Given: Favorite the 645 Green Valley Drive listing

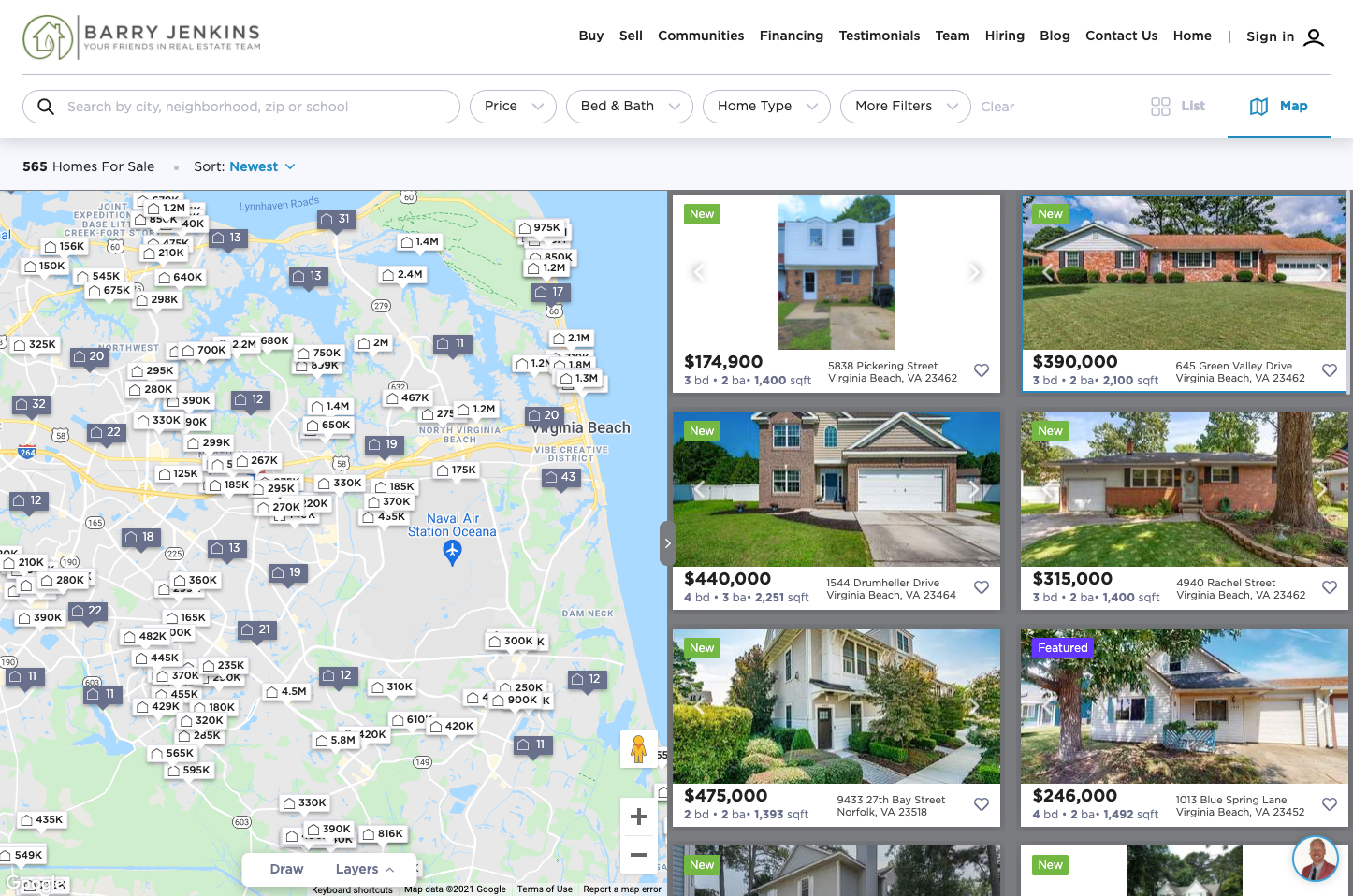Looking at the screenshot, I should tap(1329, 370).
